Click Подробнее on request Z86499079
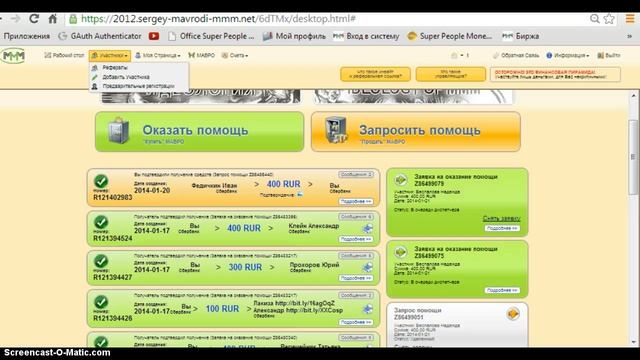Image resolution: width=640 pixels, height=360 pixels. [502, 228]
